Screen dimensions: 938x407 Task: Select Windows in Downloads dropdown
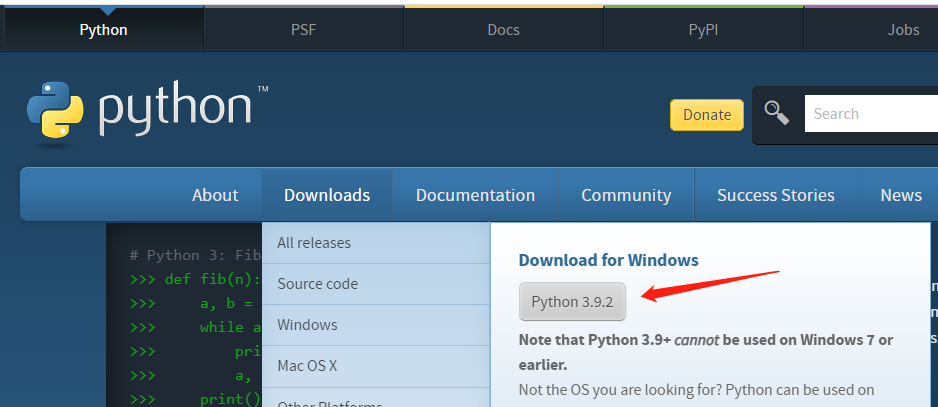tap(376, 325)
